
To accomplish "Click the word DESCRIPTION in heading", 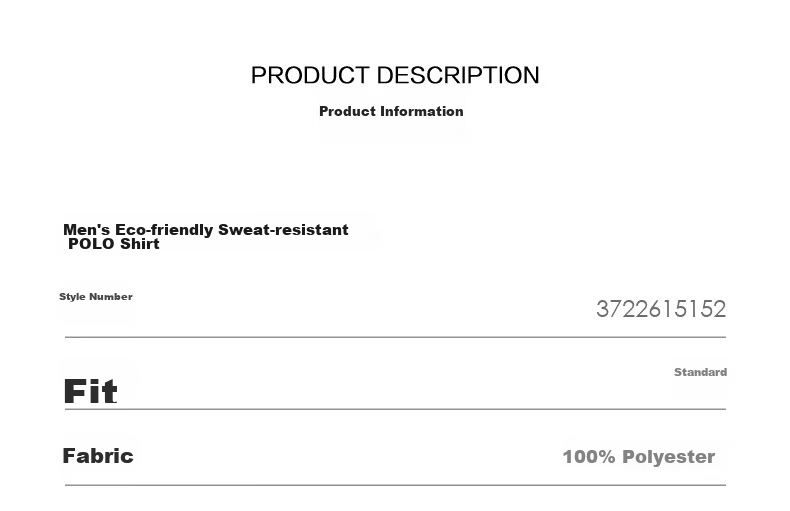I will point(458,76).
